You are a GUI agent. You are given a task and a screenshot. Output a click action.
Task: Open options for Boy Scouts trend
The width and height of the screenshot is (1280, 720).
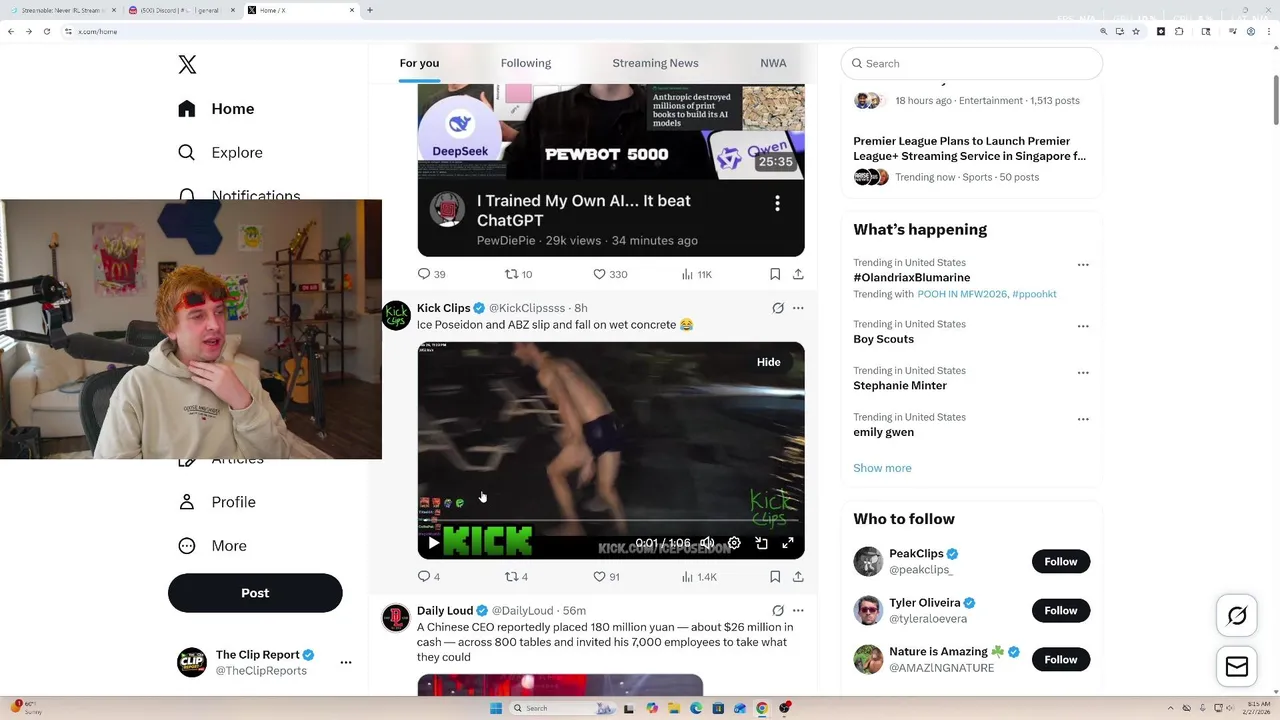pos(1083,326)
